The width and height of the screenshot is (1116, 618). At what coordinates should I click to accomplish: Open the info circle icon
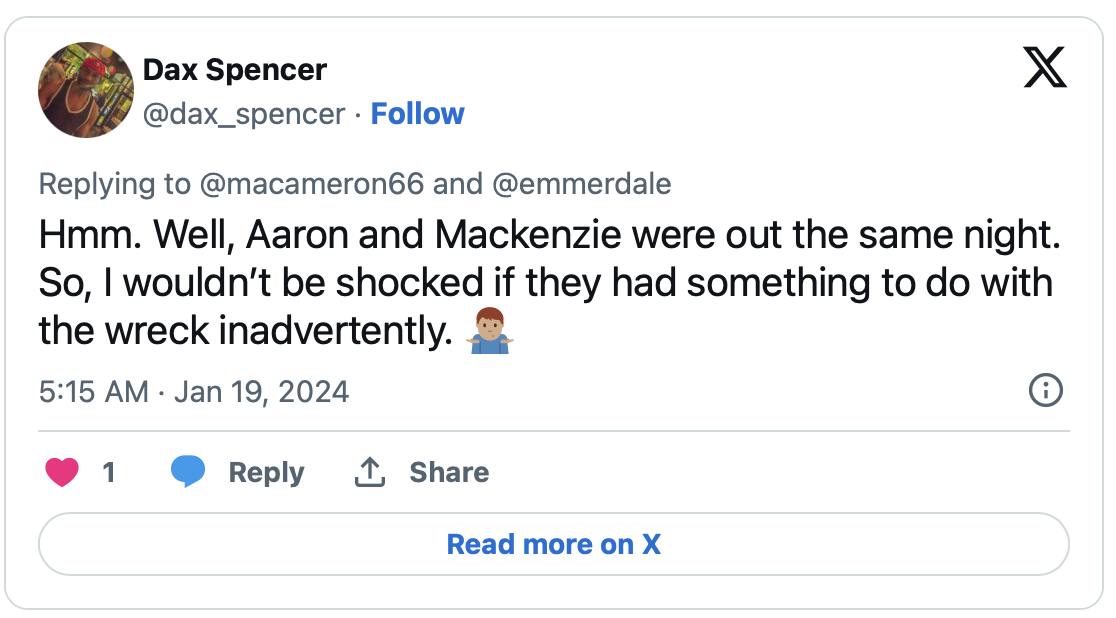point(1045,390)
